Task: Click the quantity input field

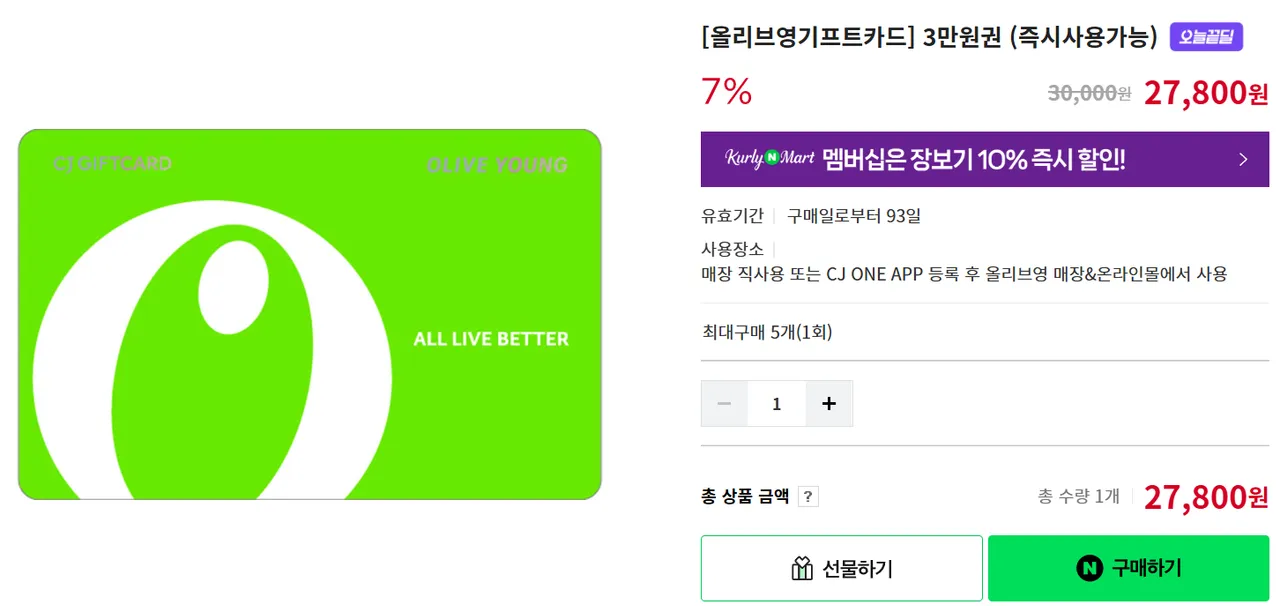Action: click(x=777, y=404)
